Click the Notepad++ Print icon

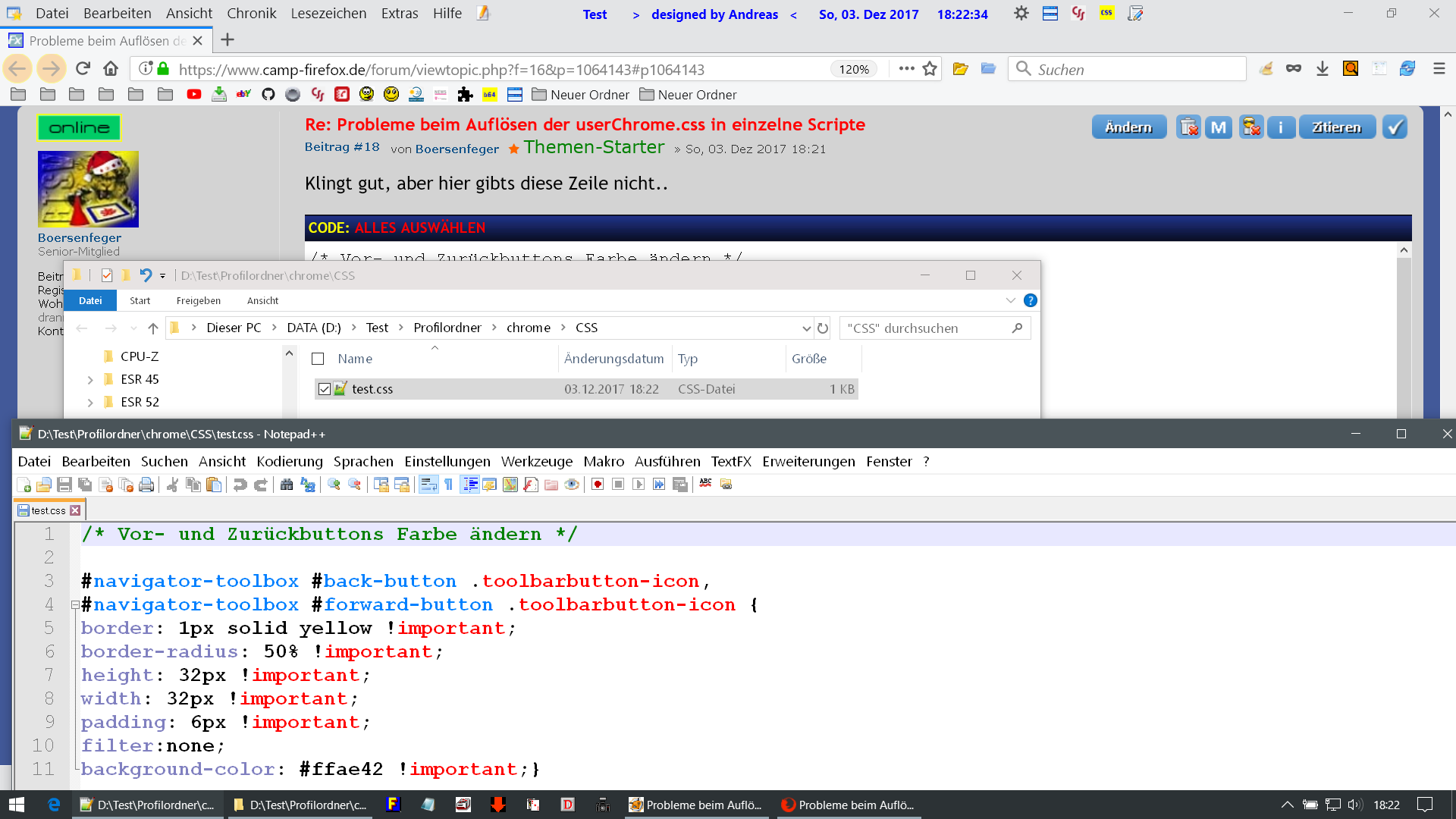(146, 485)
